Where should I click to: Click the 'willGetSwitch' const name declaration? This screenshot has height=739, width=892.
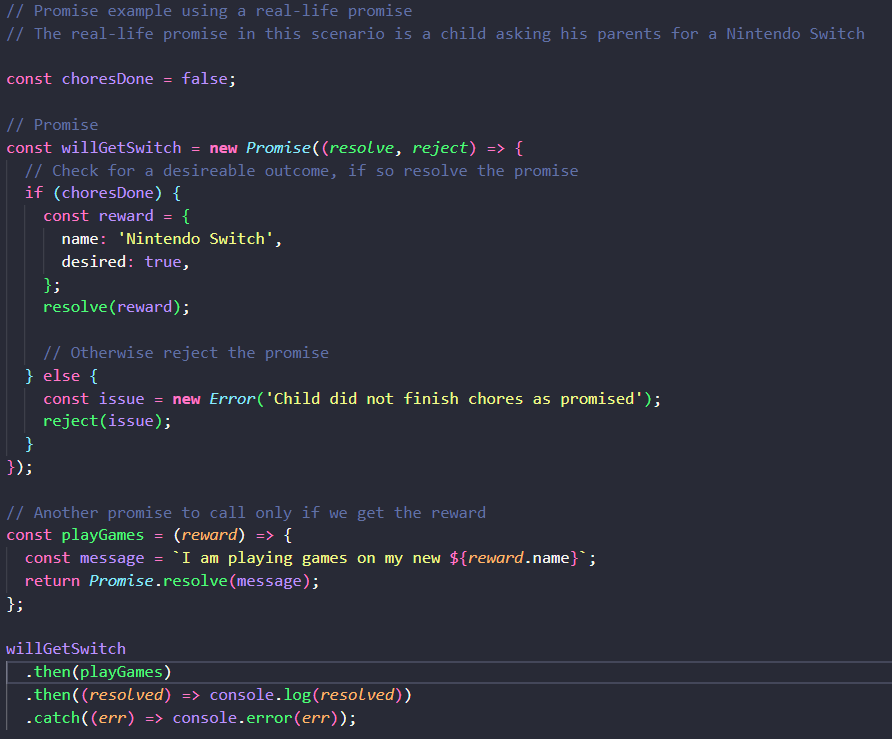121,148
